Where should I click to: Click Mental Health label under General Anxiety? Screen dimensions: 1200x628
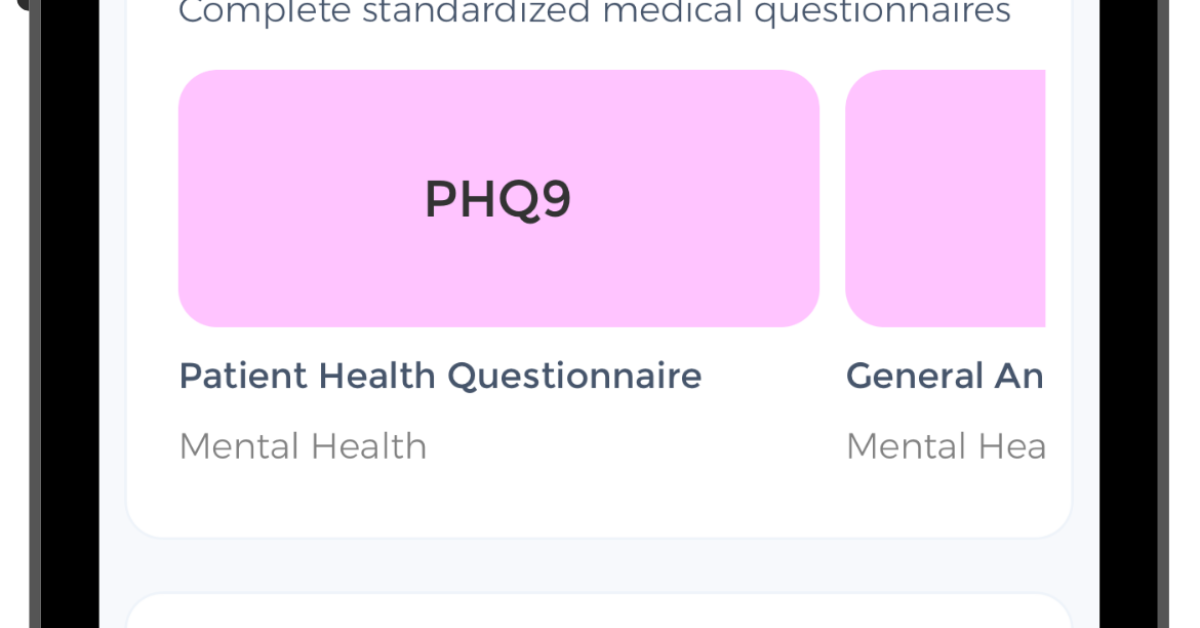(x=945, y=446)
